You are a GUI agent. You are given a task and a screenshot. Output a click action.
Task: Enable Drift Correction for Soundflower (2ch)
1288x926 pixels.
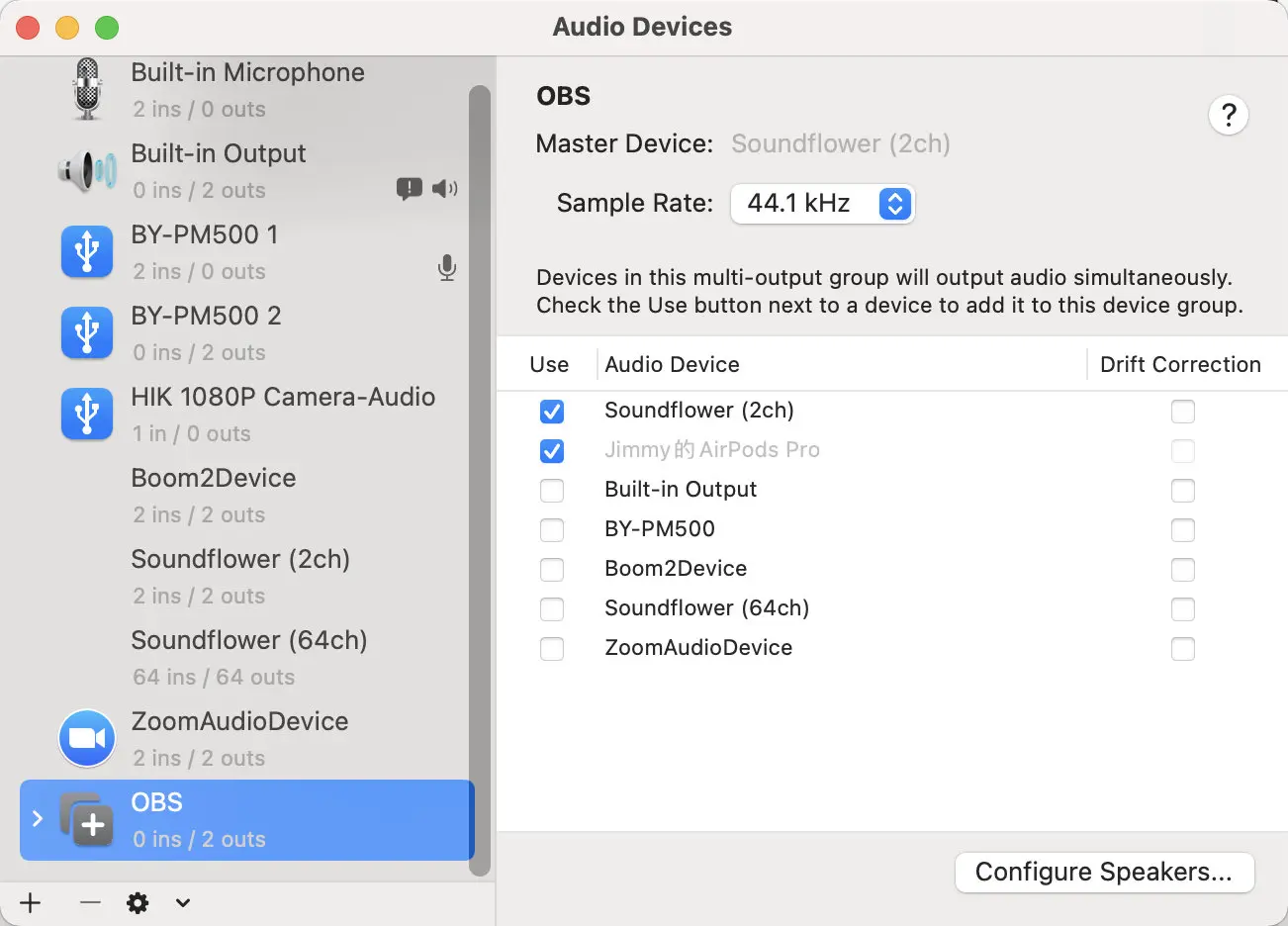pos(1183,412)
